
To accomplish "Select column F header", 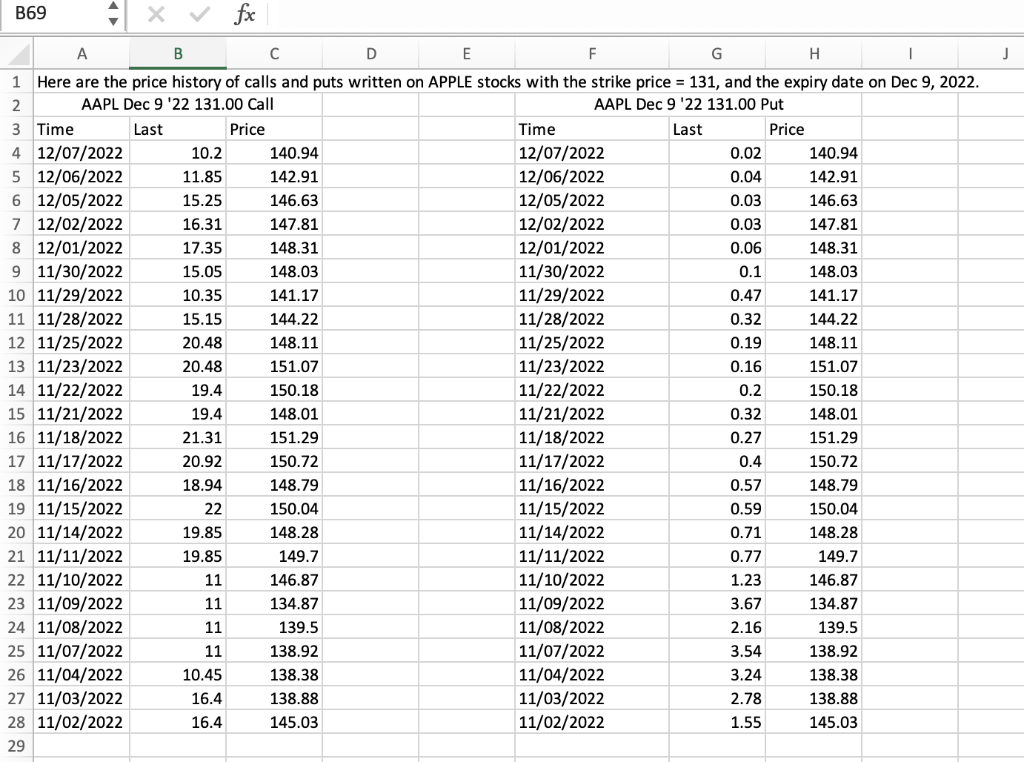I will pos(592,54).
